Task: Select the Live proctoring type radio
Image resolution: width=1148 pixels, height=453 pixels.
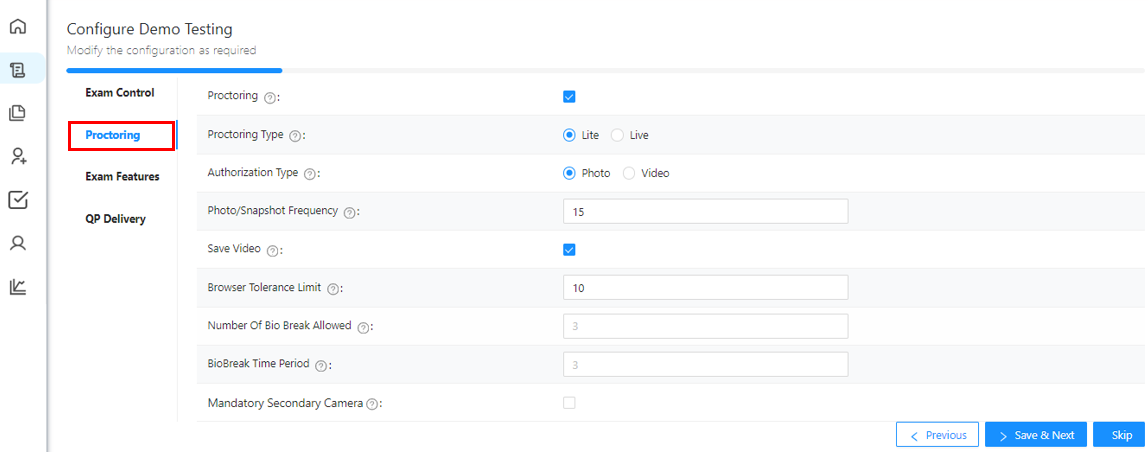Action: tap(617, 135)
